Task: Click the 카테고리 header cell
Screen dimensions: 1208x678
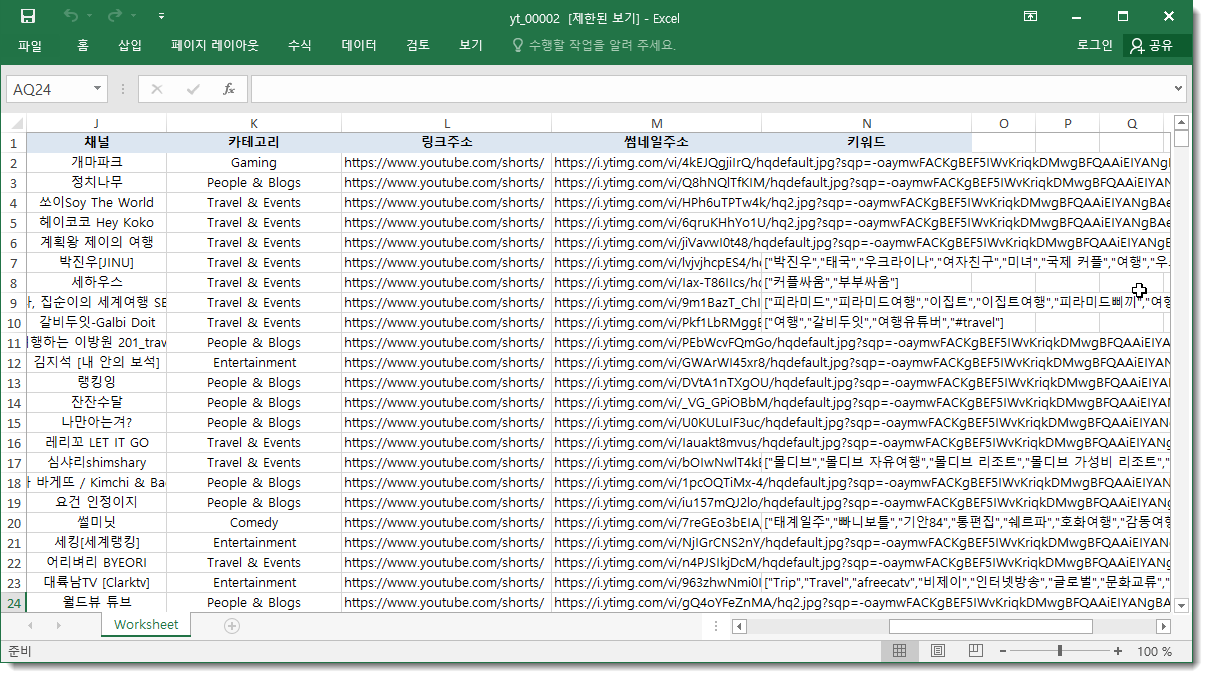Action: pyautogui.click(x=254, y=142)
